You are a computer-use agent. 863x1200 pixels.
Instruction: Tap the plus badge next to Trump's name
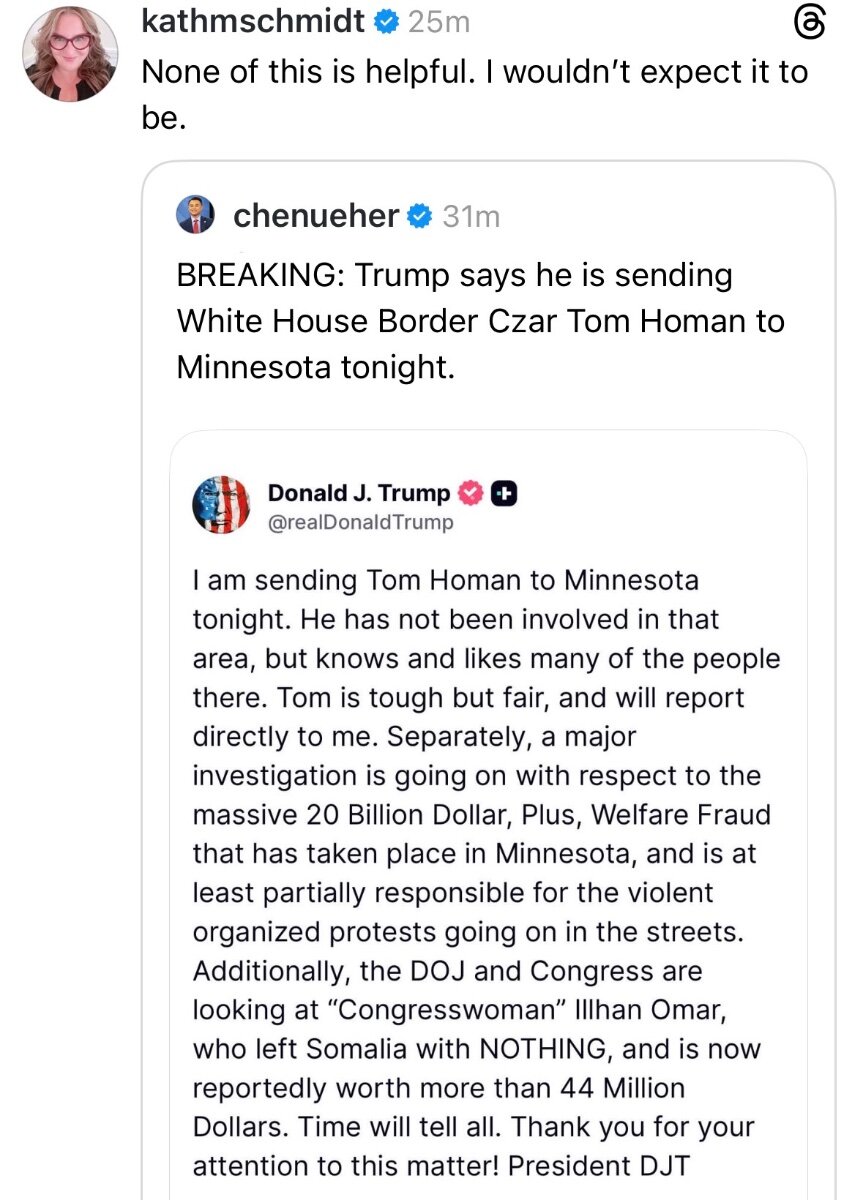click(505, 493)
